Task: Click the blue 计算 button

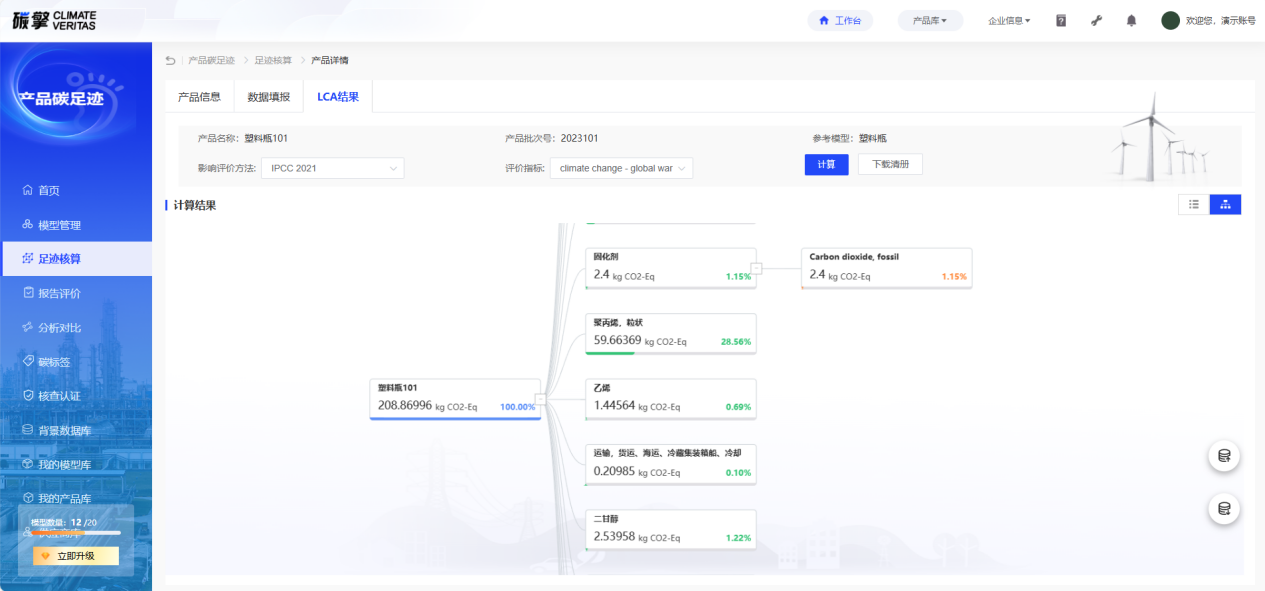Action: click(826, 164)
